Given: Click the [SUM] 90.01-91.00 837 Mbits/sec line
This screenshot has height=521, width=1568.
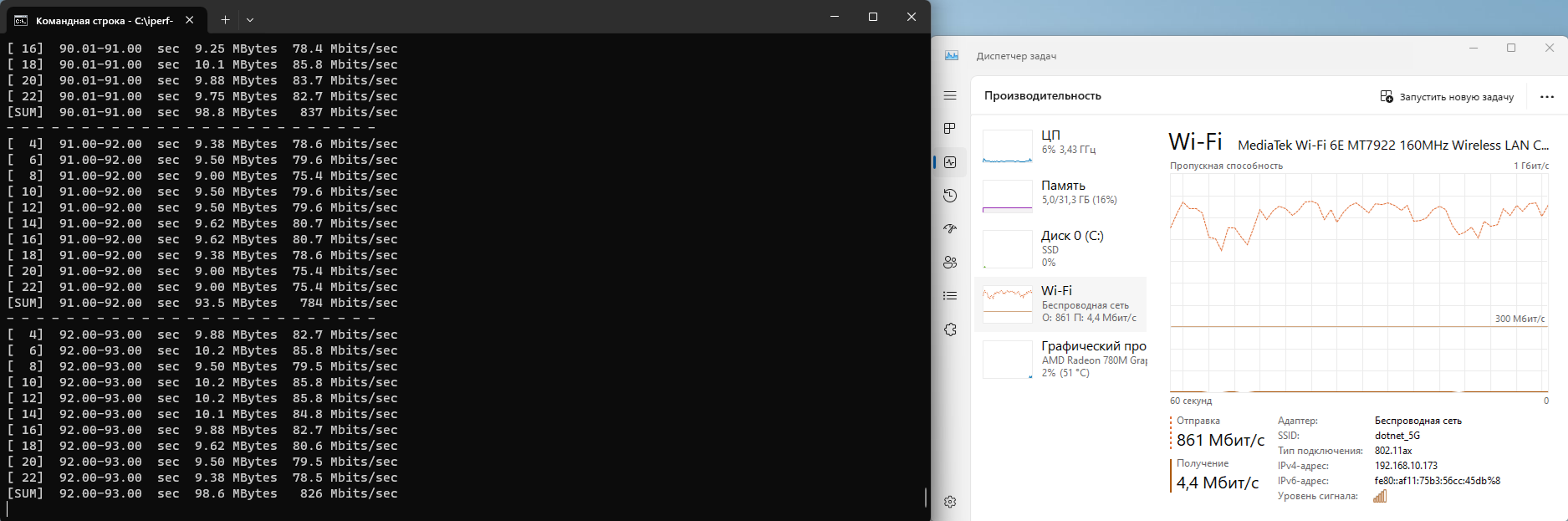Looking at the screenshot, I should point(202,112).
